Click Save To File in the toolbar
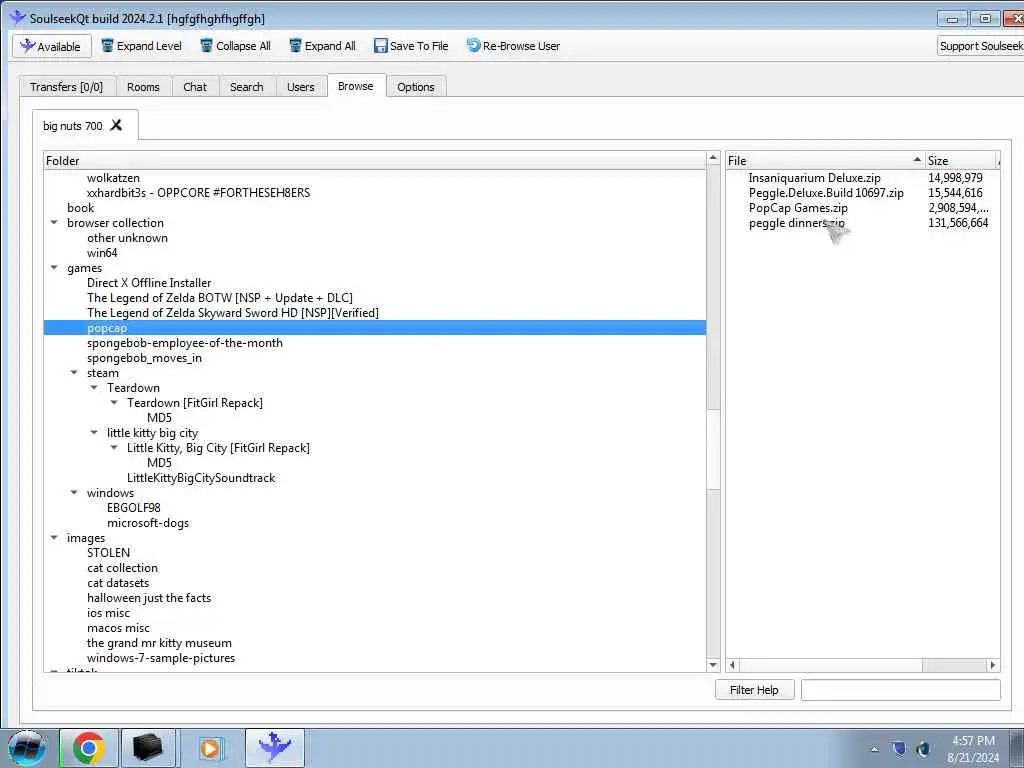1024x768 pixels. point(411,46)
